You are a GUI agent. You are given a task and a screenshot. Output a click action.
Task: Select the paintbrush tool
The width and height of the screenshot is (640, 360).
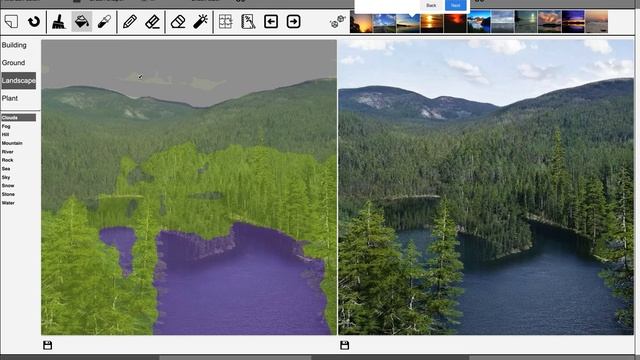[59, 22]
